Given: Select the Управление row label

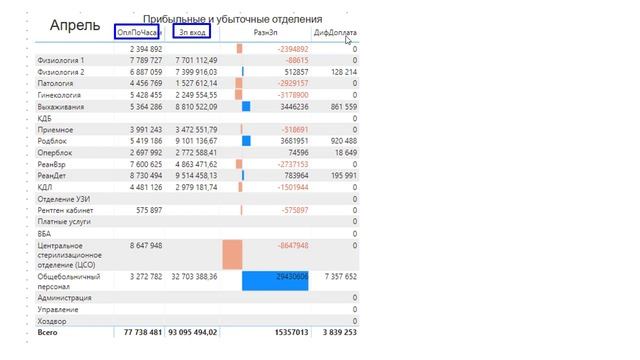Looking at the screenshot, I should [58, 309].
